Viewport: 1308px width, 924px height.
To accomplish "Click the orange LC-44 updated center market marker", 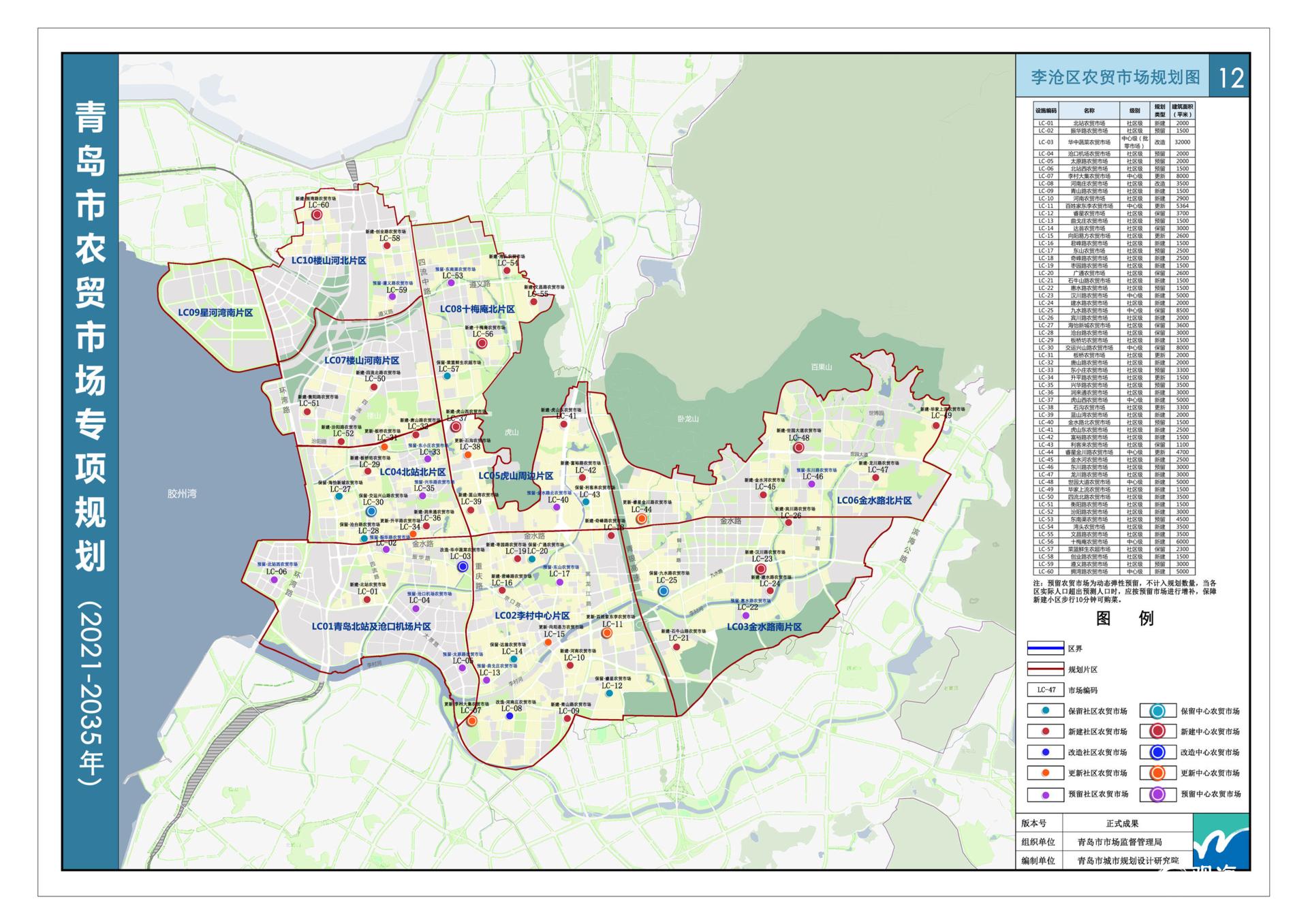I will point(641,519).
